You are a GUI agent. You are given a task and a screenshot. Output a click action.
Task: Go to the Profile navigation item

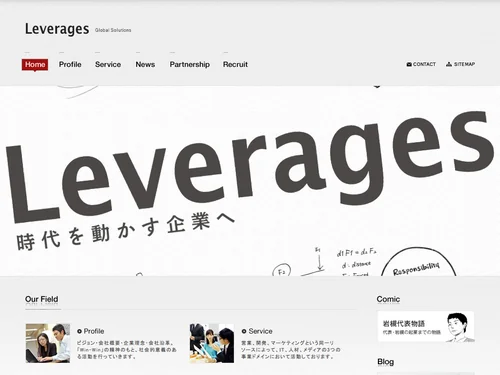pos(70,64)
